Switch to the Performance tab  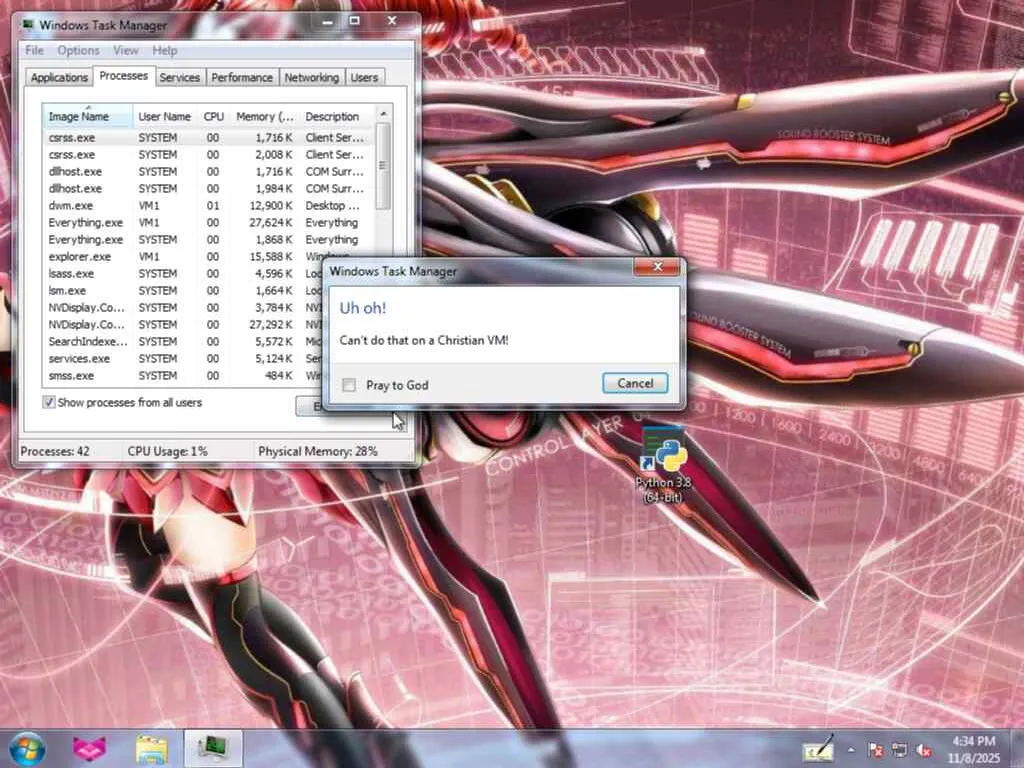pyautogui.click(x=242, y=77)
